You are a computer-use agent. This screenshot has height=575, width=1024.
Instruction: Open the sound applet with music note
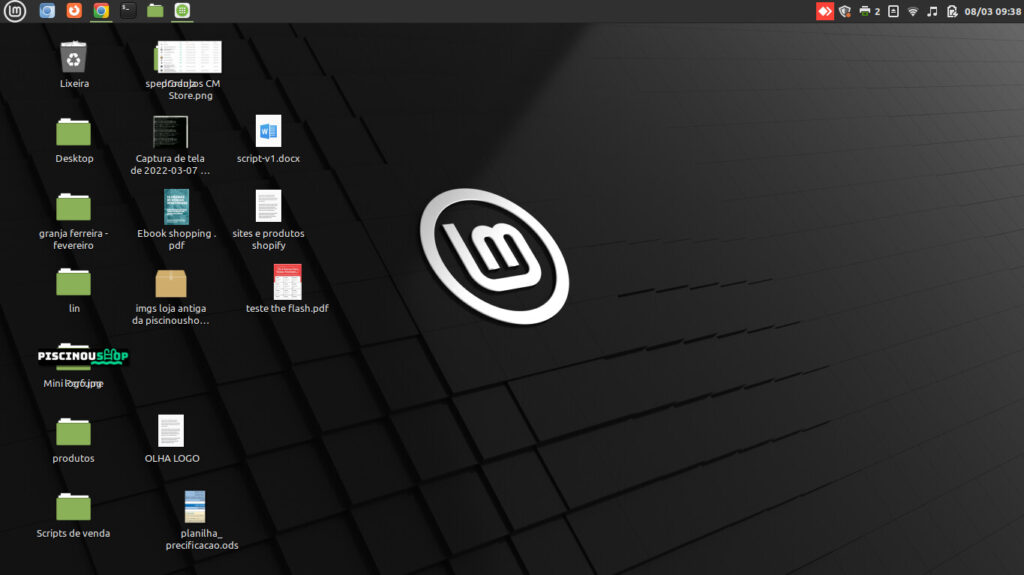coord(932,11)
